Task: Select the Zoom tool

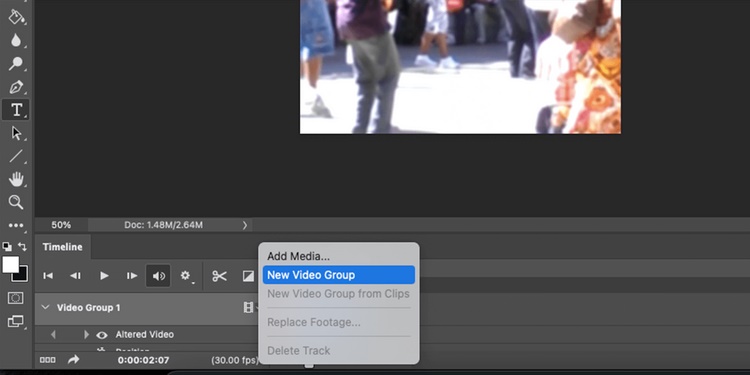Action: point(16,202)
